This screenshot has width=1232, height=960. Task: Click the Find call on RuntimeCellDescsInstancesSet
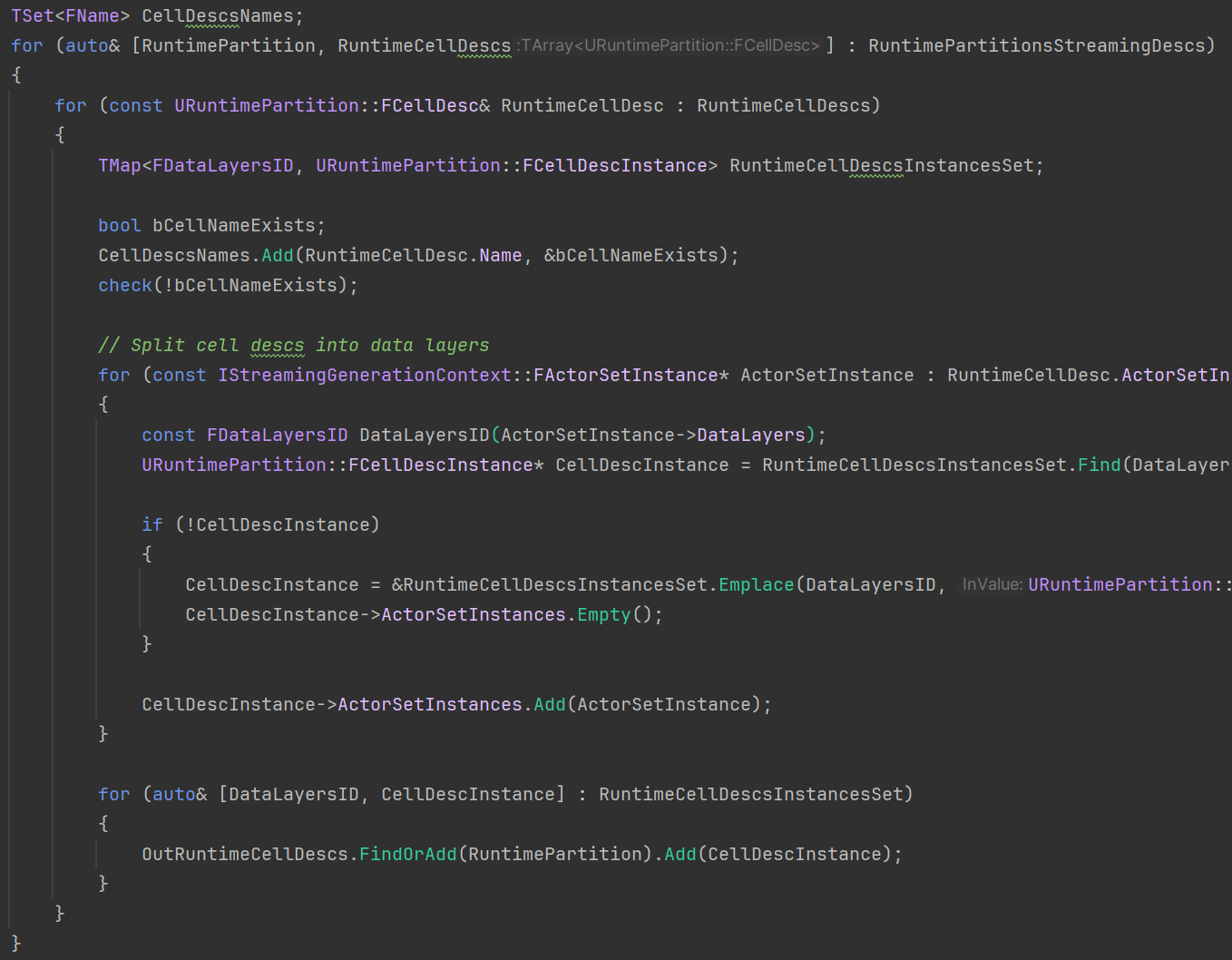[x=1100, y=465]
